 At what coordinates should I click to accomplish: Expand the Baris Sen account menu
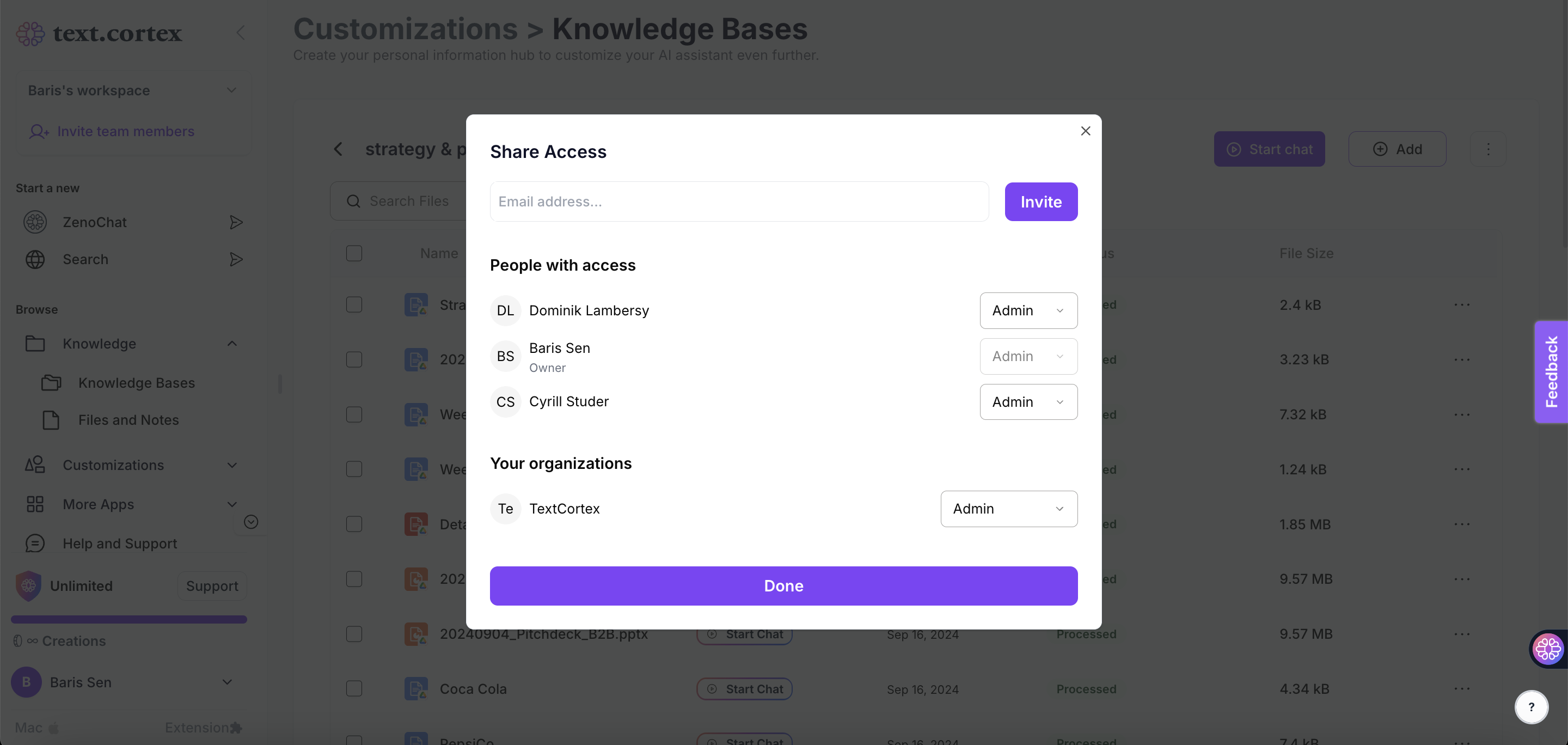pos(227,682)
